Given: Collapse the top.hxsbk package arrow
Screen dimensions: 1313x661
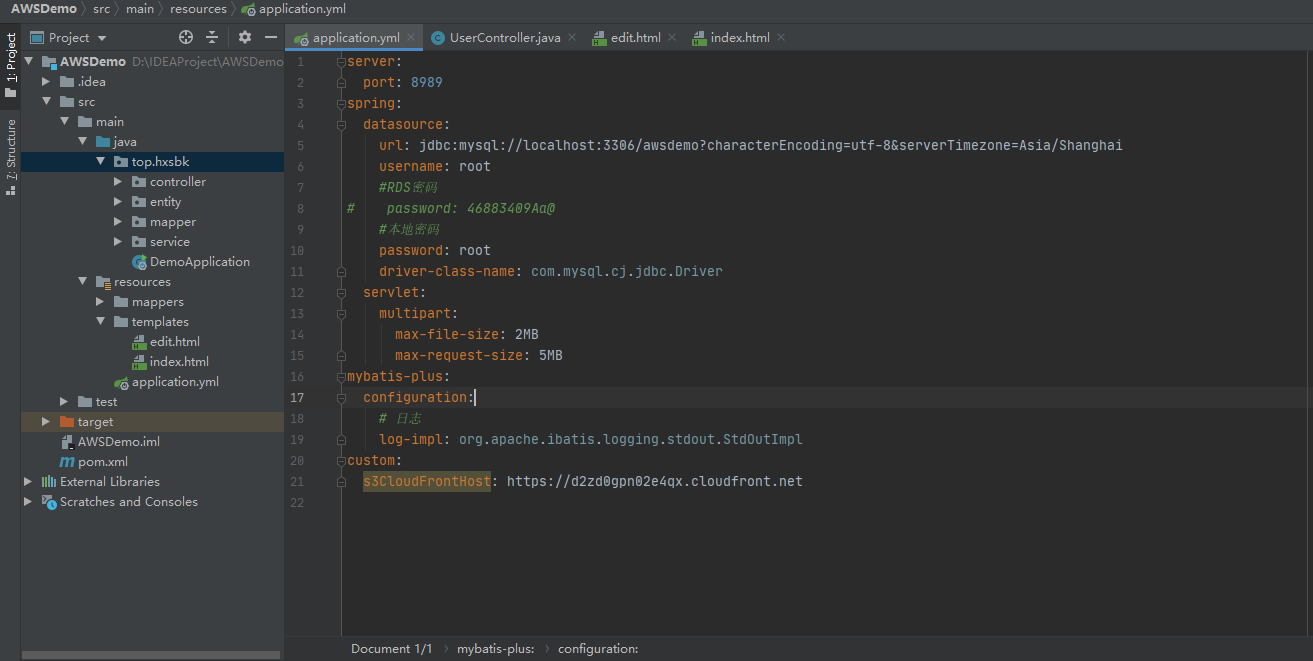Looking at the screenshot, I should 101,162.
